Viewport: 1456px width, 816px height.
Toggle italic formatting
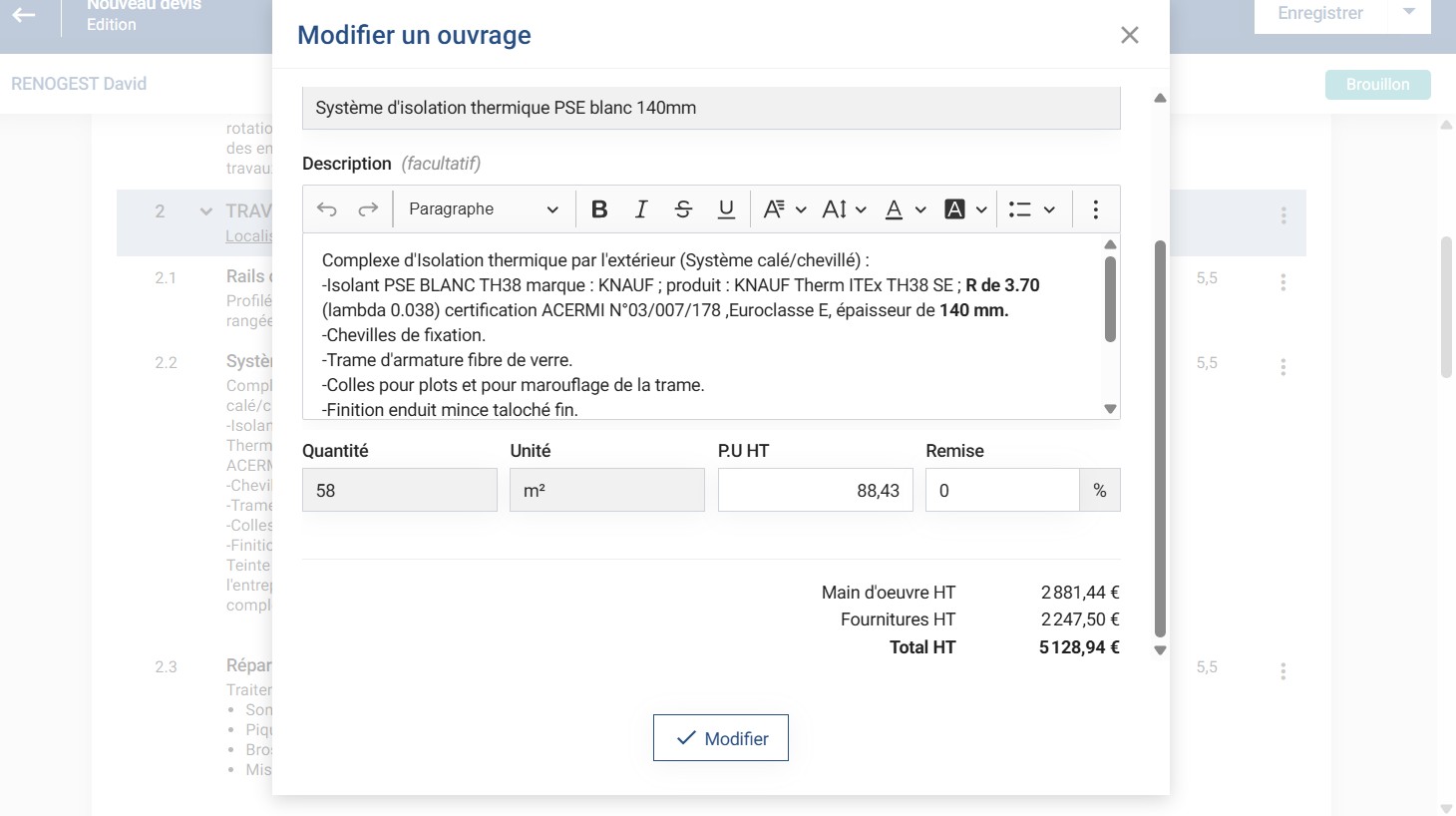(641, 209)
